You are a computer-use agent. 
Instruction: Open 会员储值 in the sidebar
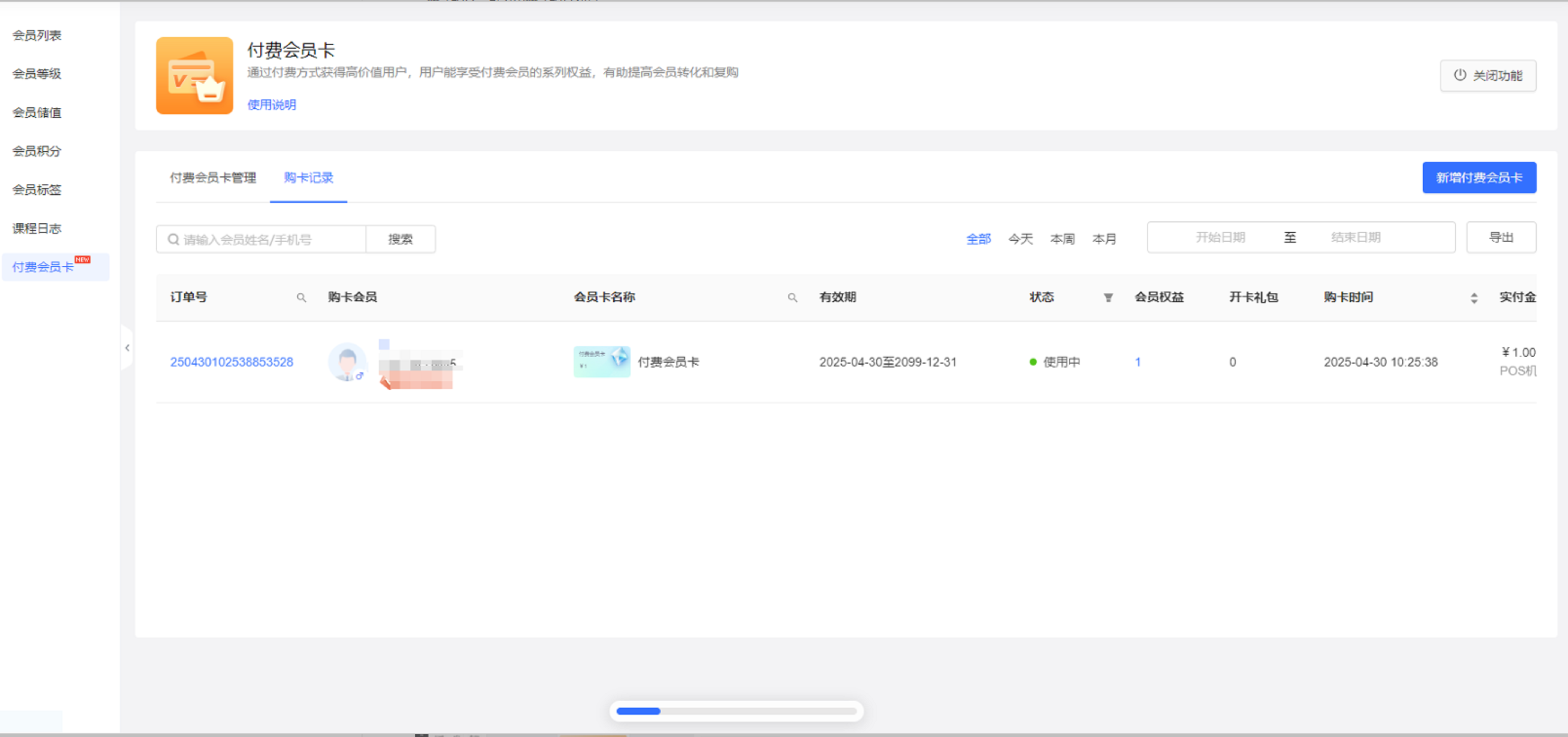click(37, 112)
